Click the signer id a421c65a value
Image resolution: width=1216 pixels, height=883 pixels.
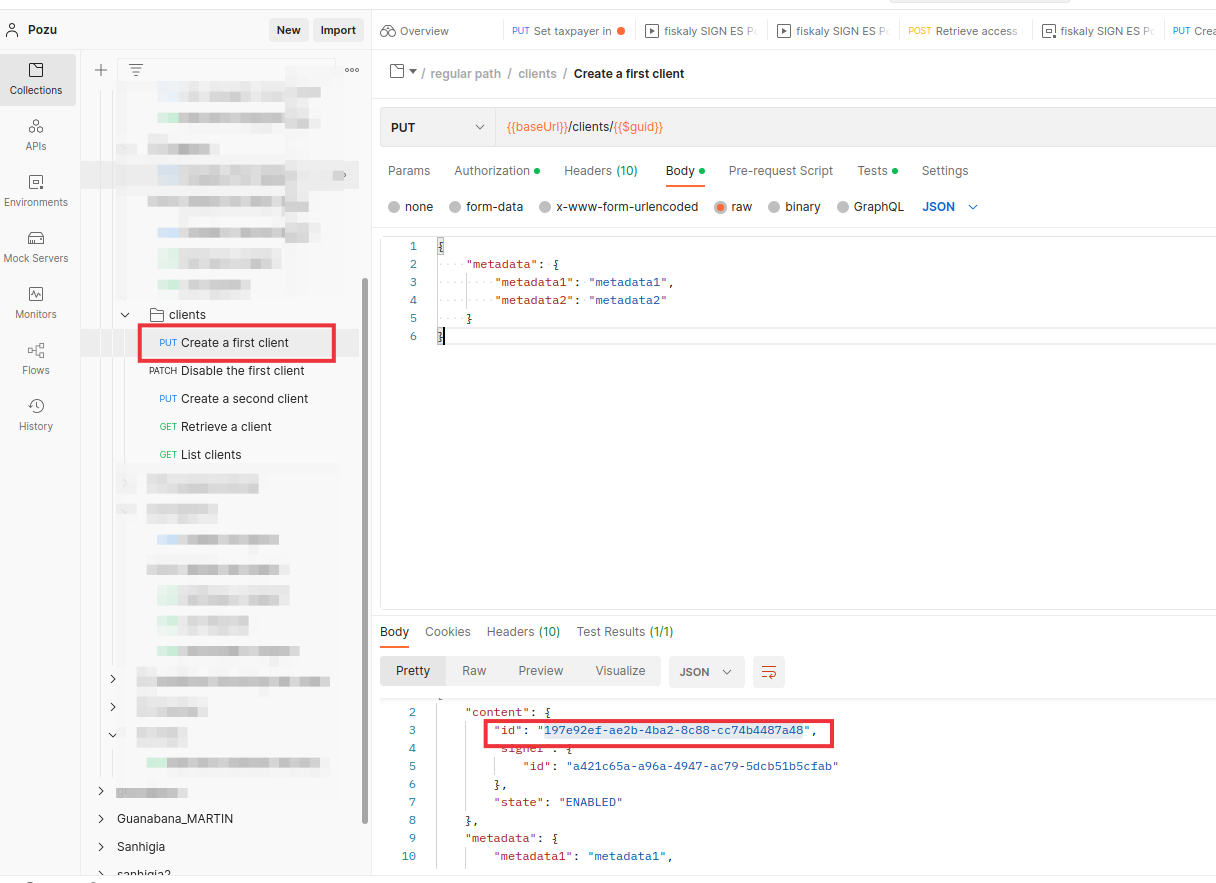pos(702,766)
